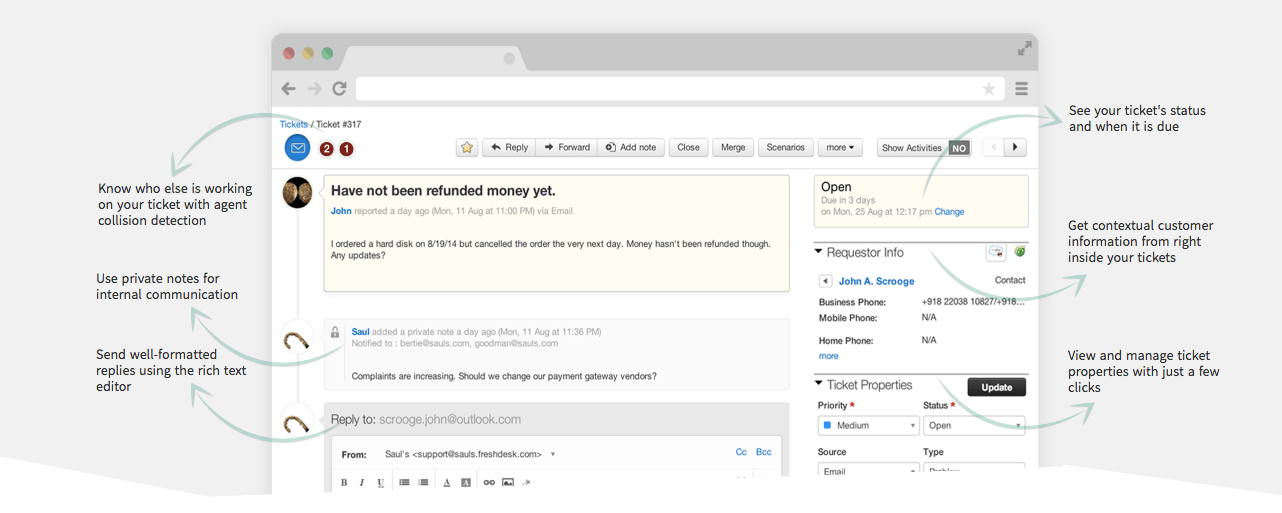The image size is (1282, 513).
Task: Click the browser forward arrow
Action: 314,89
